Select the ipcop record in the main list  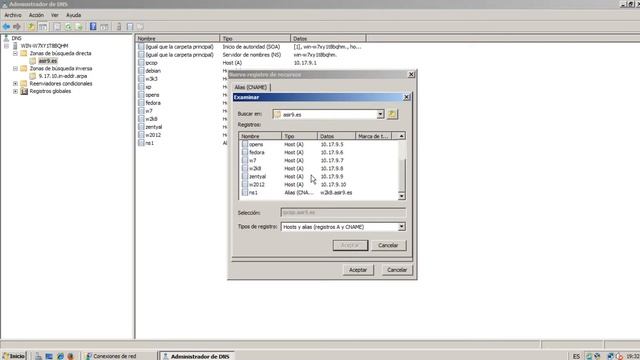tap(151, 63)
